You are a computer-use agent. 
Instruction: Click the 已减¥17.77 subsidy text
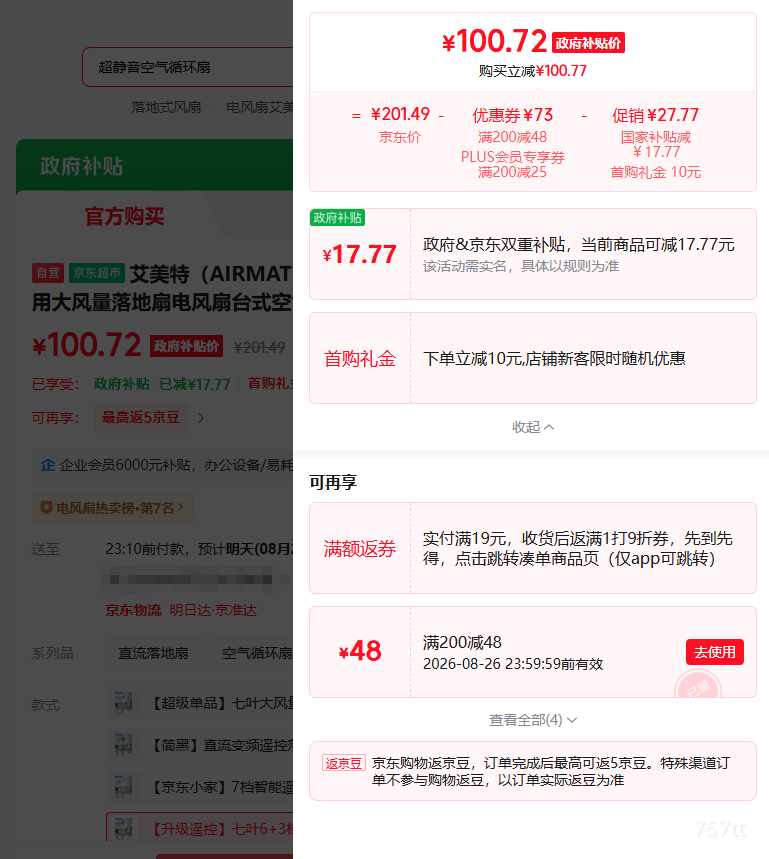[x=194, y=384]
